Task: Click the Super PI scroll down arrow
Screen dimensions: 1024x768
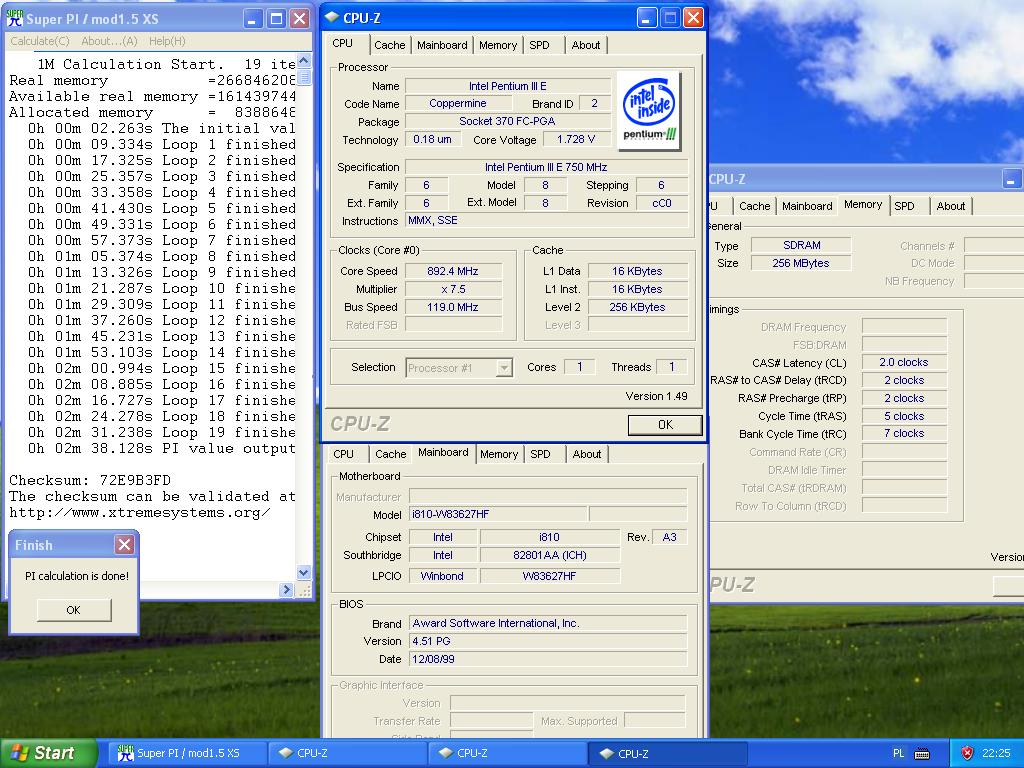Action: pos(304,573)
